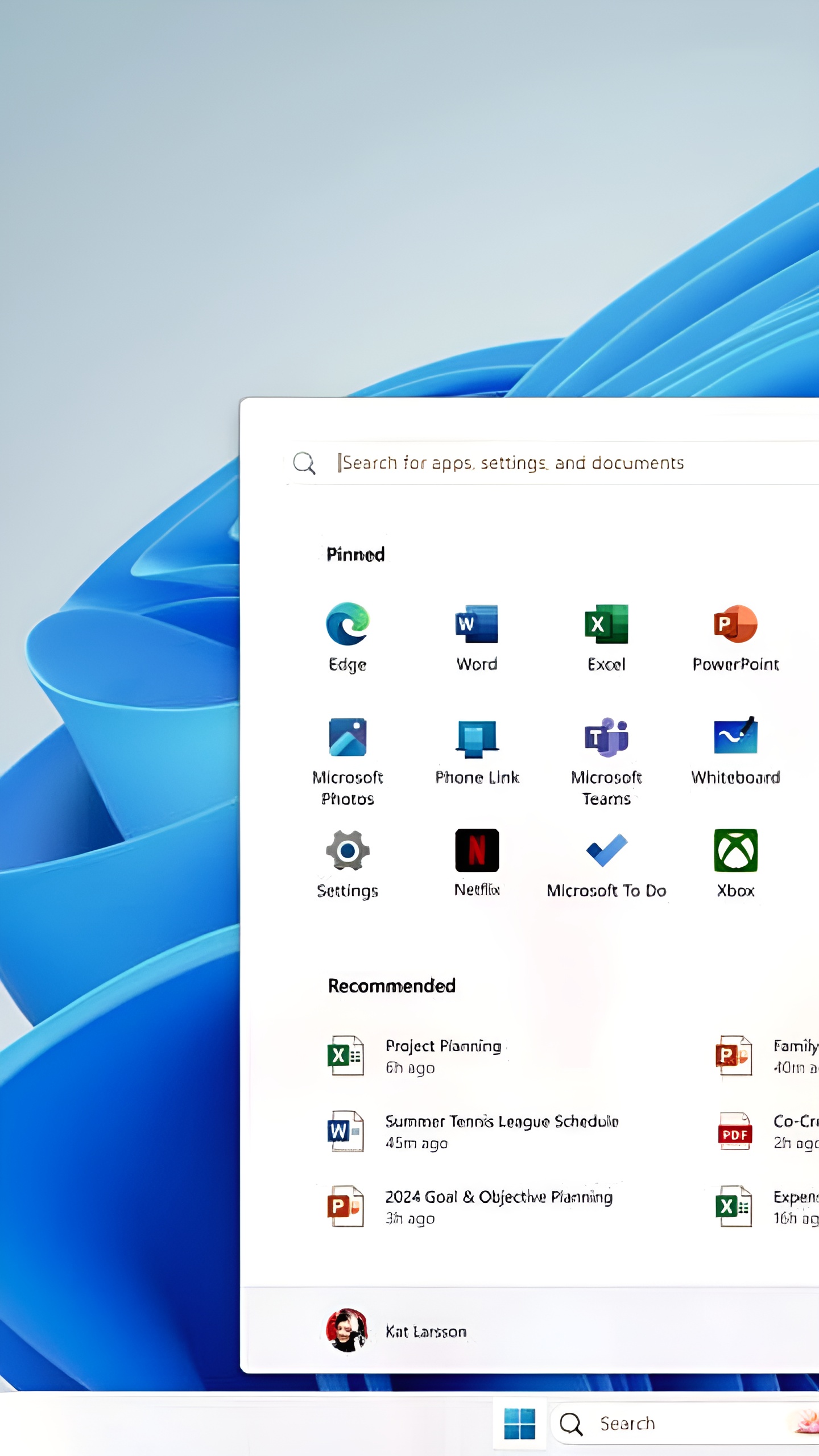Open Summer Tennis League Schedule document
The height and width of the screenshot is (1456, 819).
click(x=473, y=1131)
